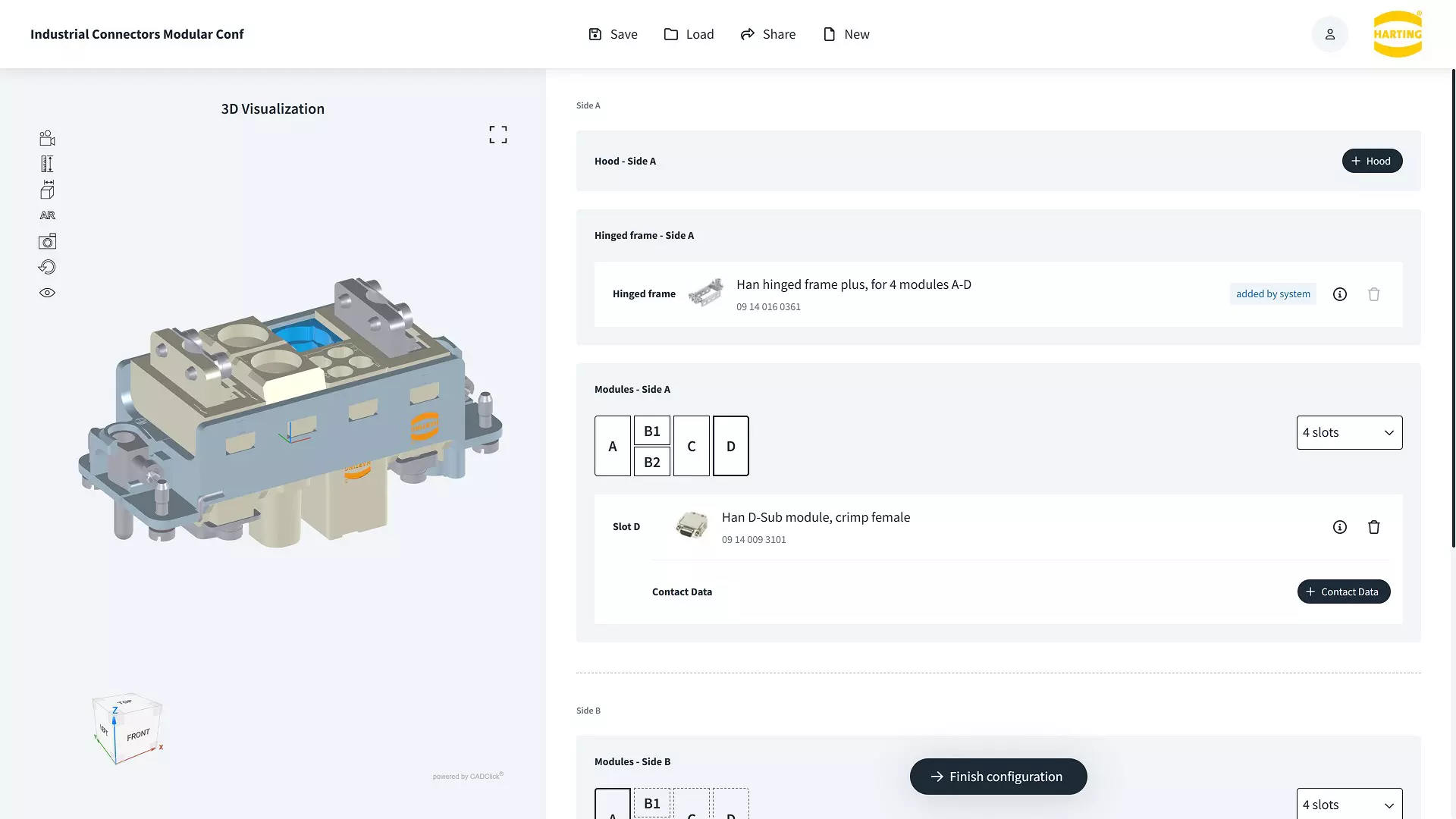Add Contact Data for Slot D
Image resolution: width=1456 pixels, height=819 pixels.
point(1344,591)
